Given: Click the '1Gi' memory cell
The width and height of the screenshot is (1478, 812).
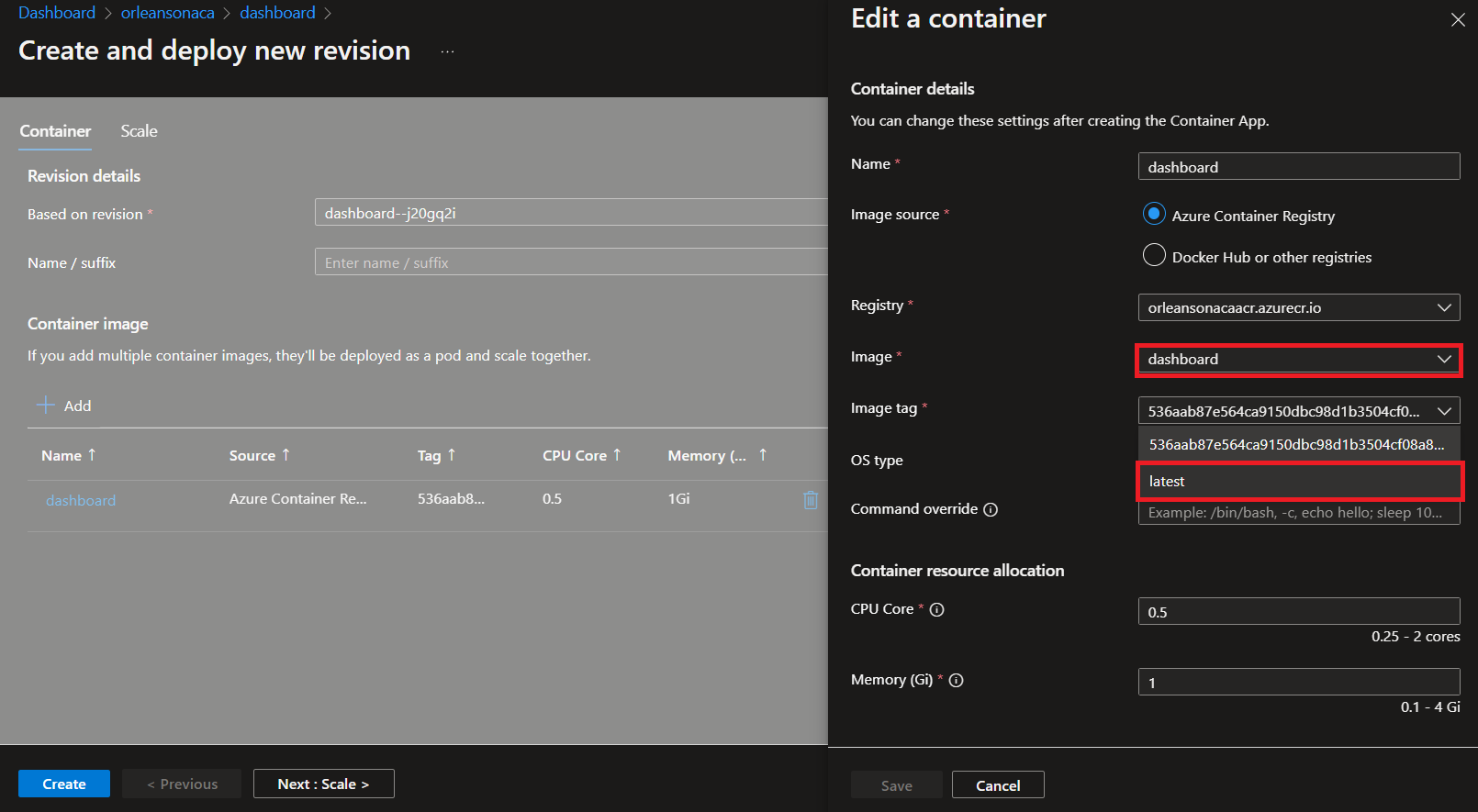Looking at the screenshot, I should (678, 498).
